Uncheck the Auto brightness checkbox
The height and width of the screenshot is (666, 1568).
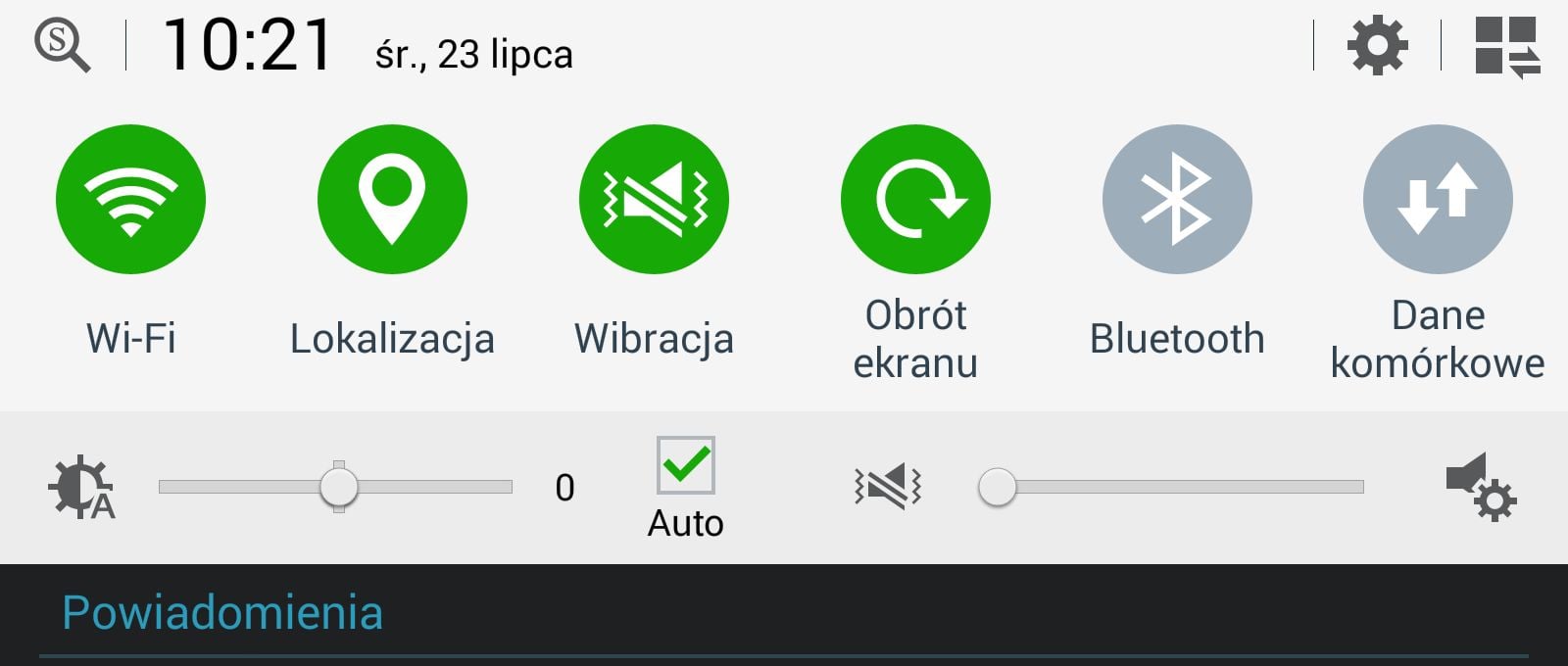[686, 465]
